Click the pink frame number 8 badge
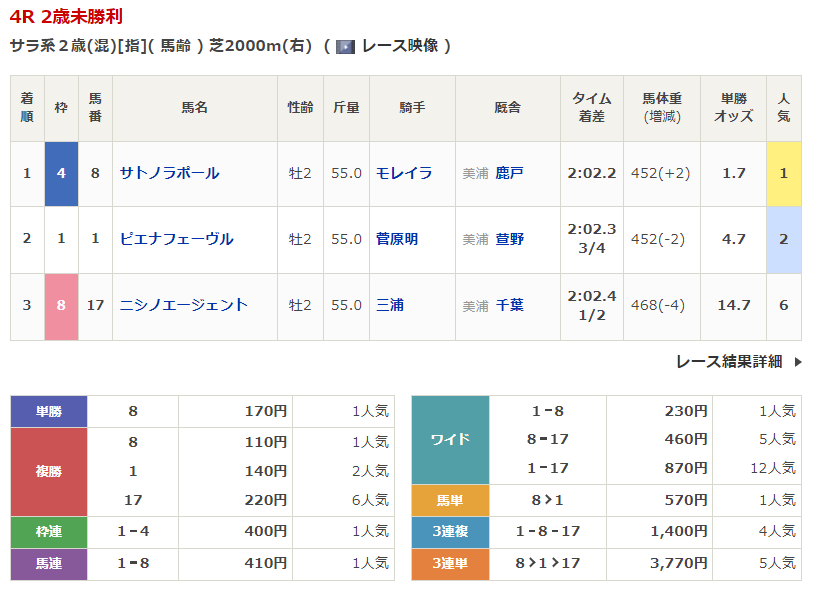This screenshot has width=818, height=590. point(61,305)
